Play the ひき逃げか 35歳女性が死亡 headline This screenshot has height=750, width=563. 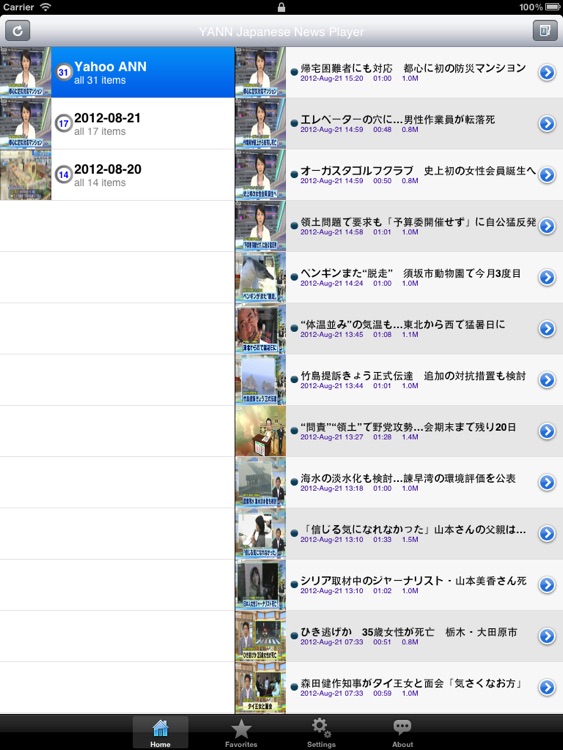tap(408, 631)
